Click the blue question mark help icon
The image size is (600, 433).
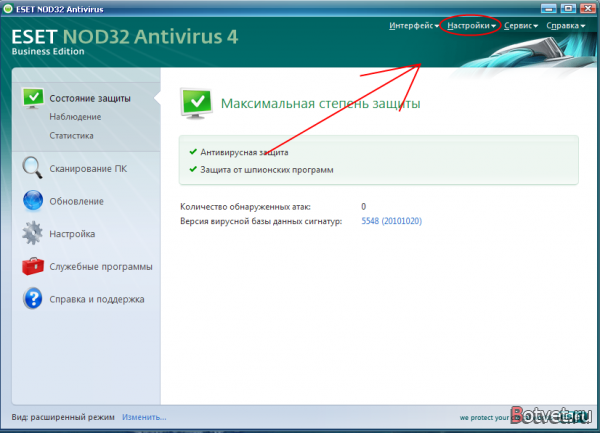(33, 298)
